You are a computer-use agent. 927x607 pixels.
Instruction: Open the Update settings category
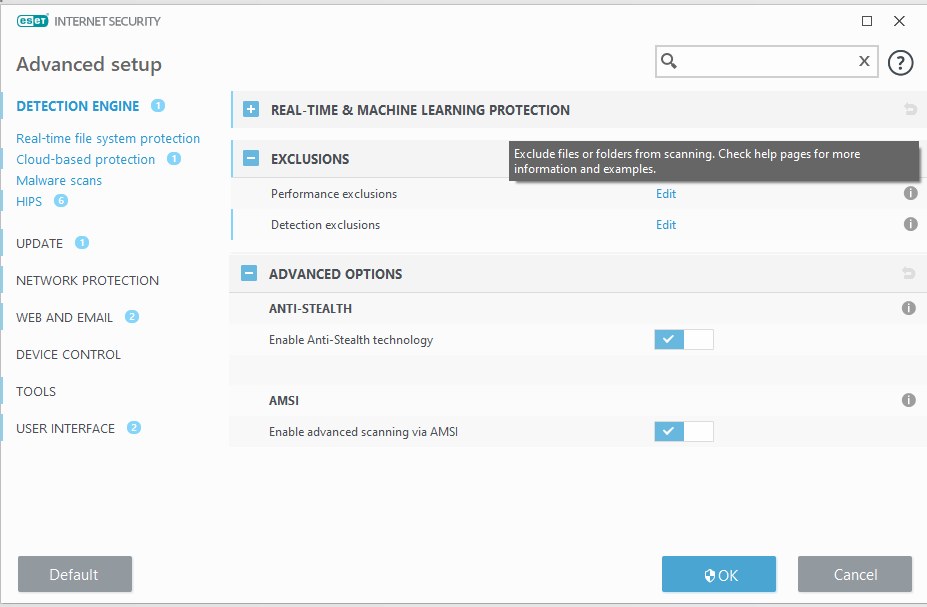[x=40, y=244]
